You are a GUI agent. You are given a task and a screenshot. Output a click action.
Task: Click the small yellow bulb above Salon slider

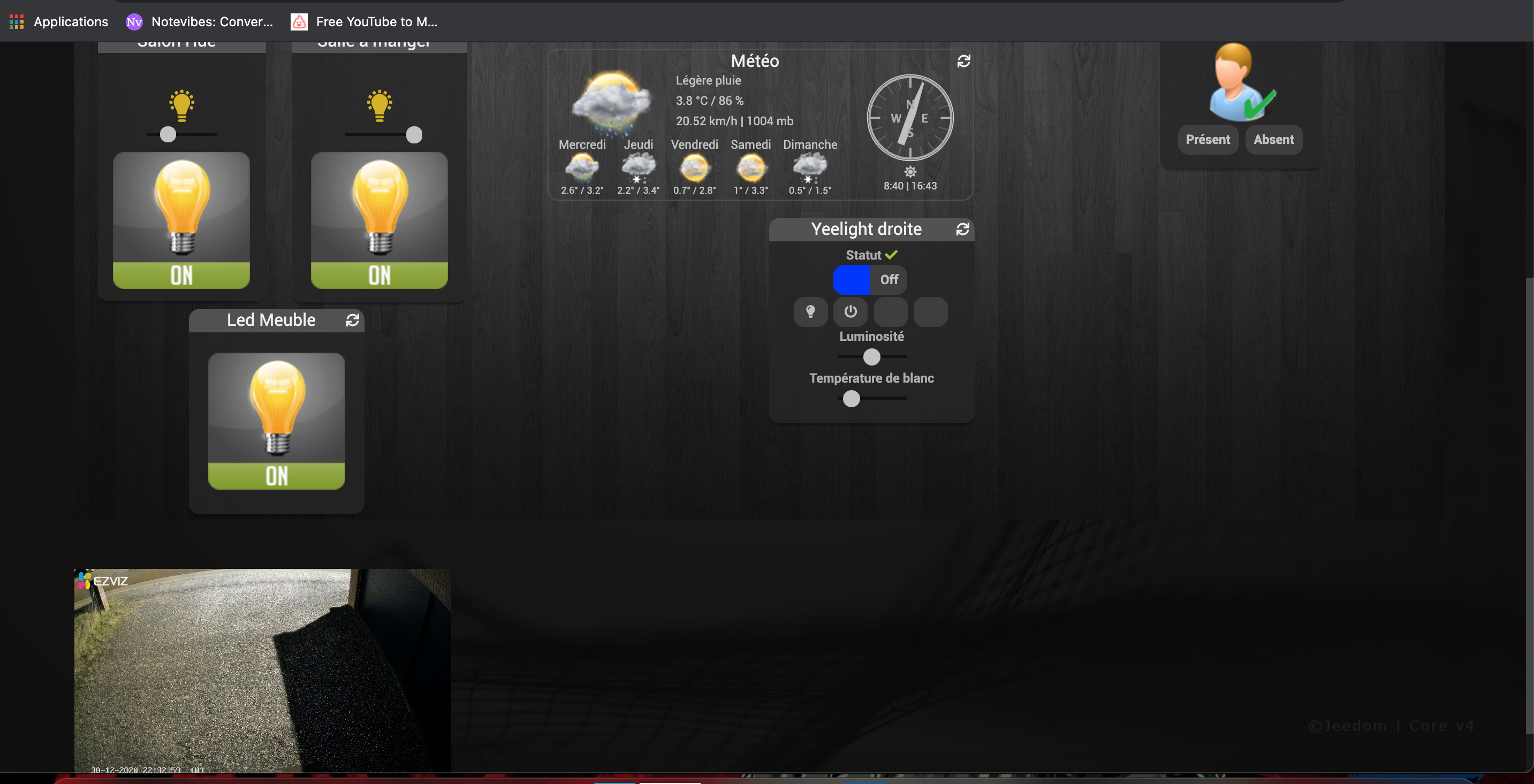[x=181, y=105]
